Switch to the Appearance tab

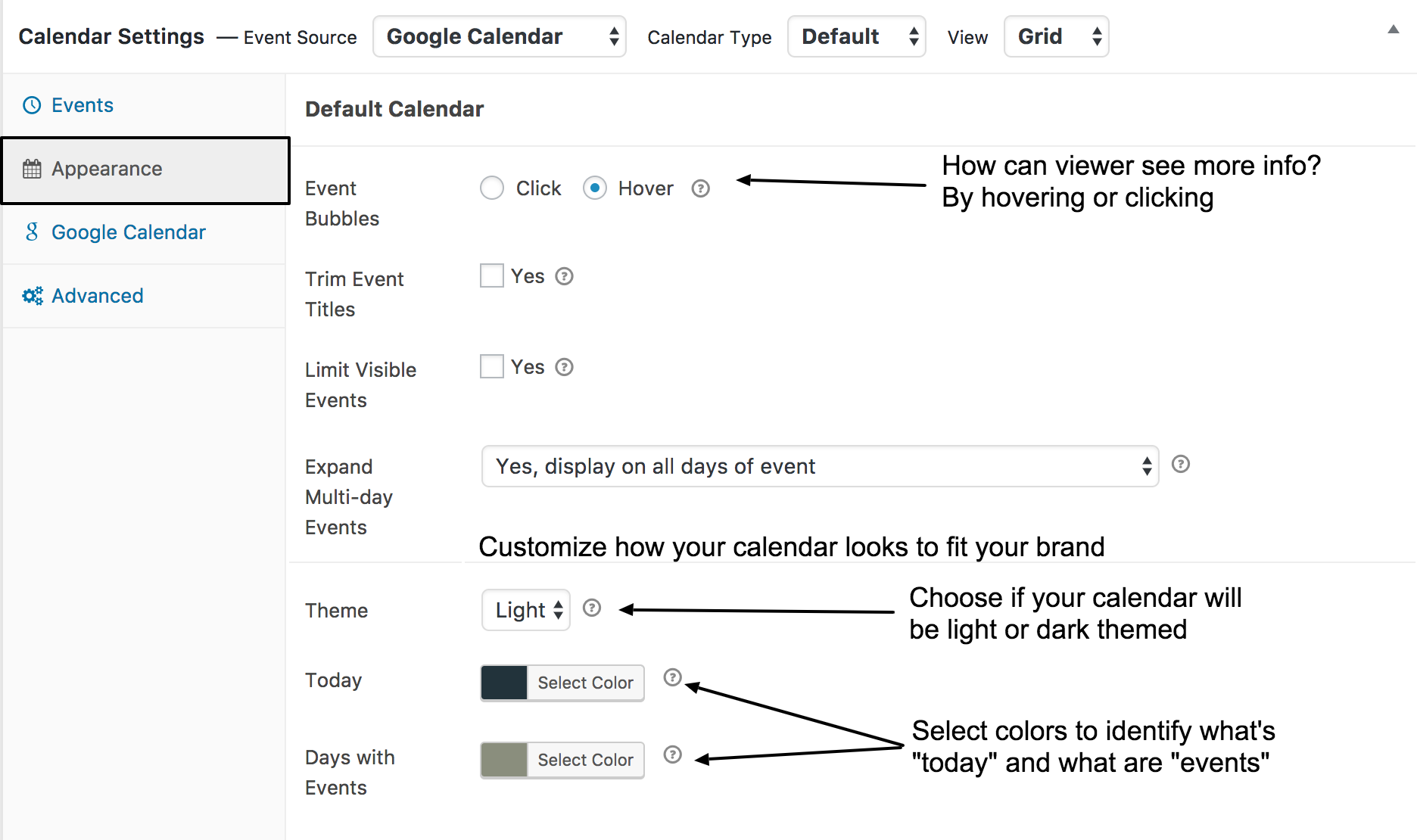tap(145, 170)
